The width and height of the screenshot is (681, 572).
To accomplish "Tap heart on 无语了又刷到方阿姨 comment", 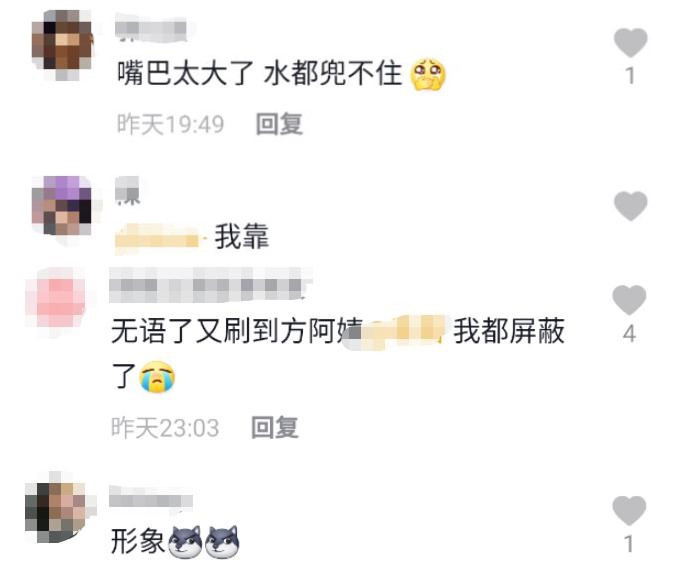I will click(x=629, y=300).
